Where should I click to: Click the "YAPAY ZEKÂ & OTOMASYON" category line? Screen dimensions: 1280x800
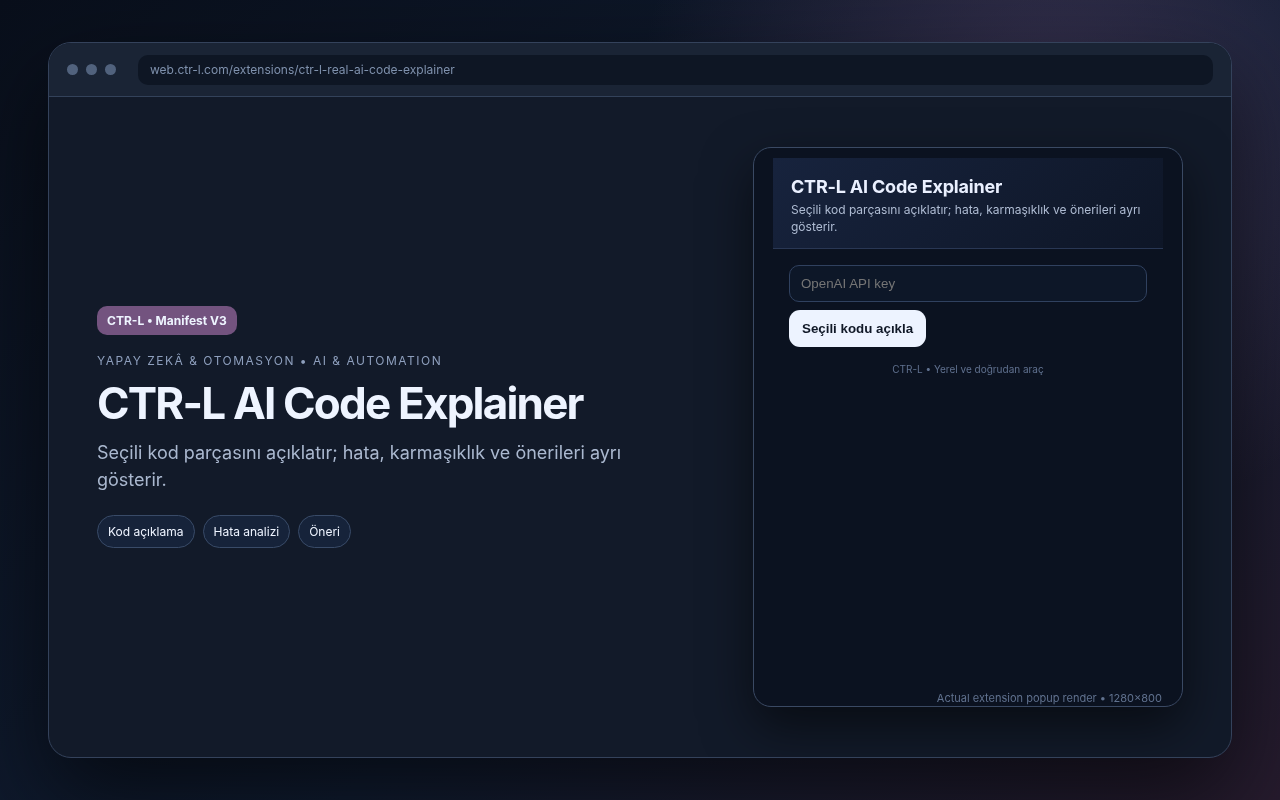pyautogui.click(x=269, y=361)
